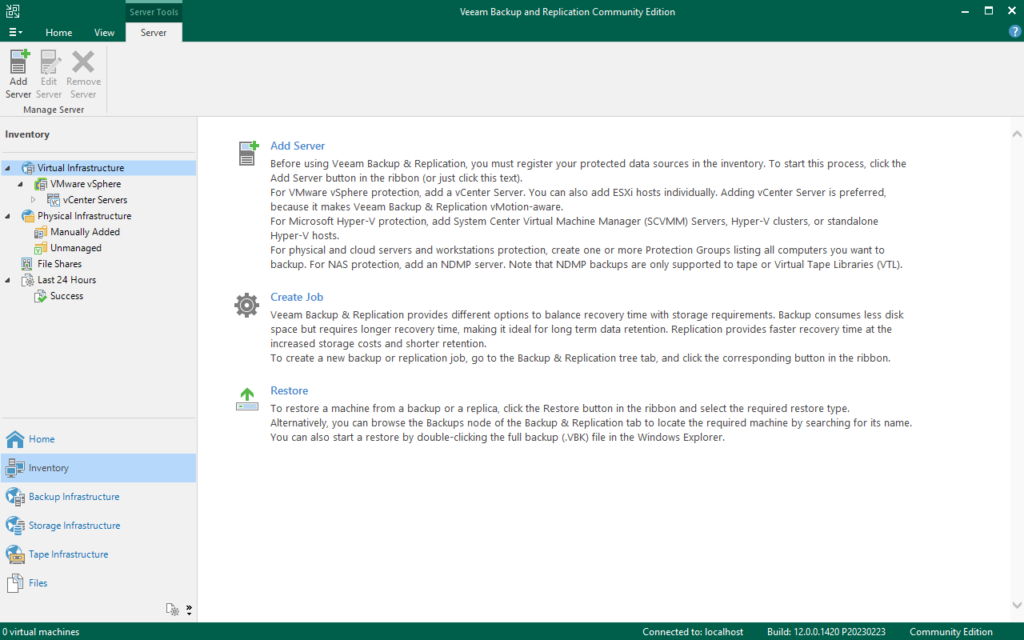Open the Storage Infrastructure view
The image size is (1024, 640).
pyautogui.click(x=99, y=525)
